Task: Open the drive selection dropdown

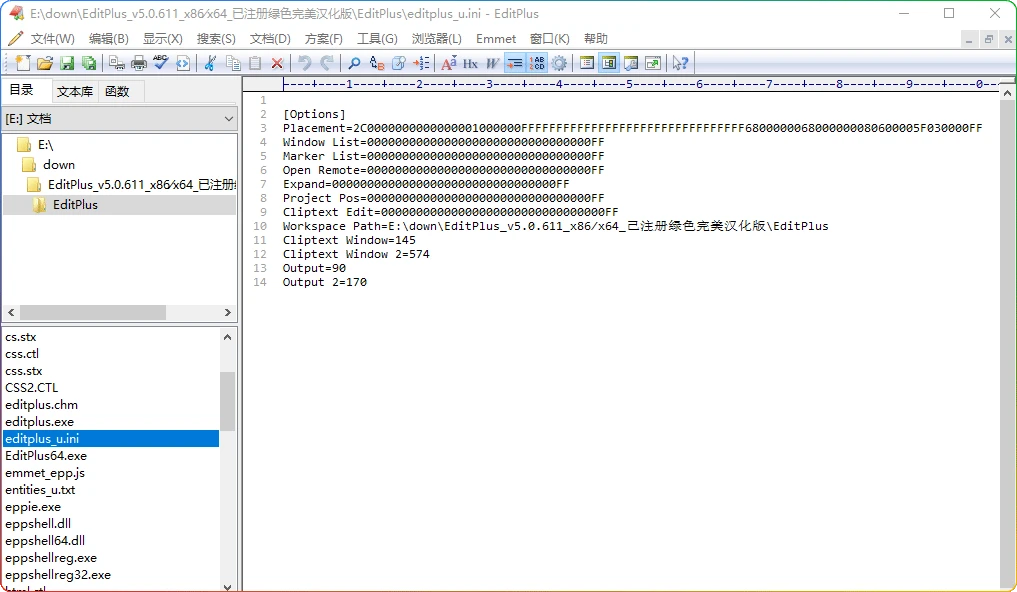Action: point(229,119)
